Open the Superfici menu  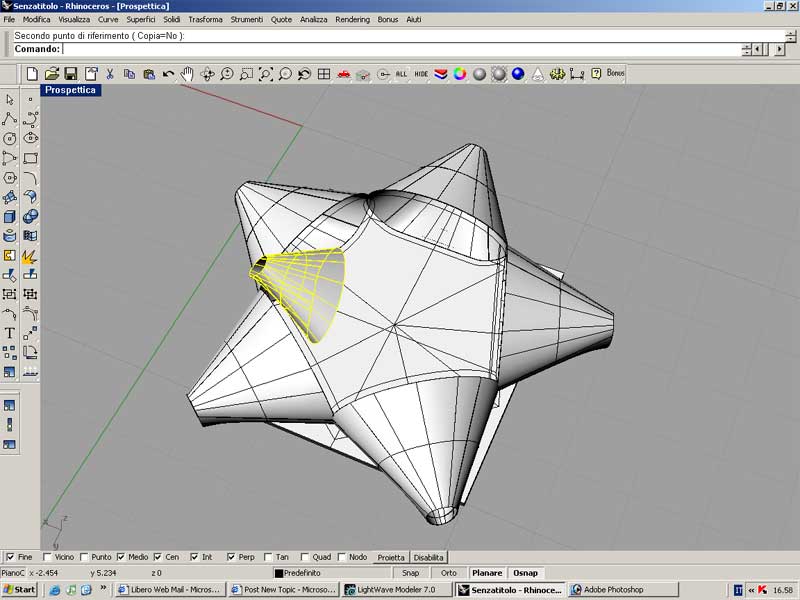[x=140, y=20]
